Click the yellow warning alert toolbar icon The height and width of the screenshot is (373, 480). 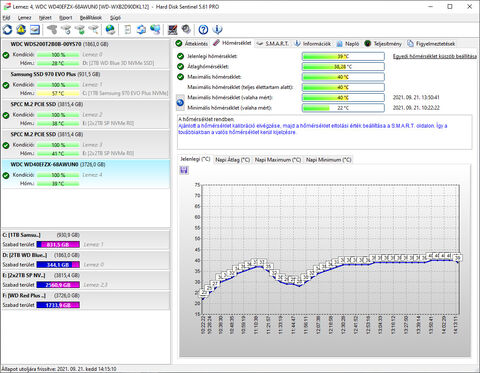pyautogui.click(x=21, y=30)
